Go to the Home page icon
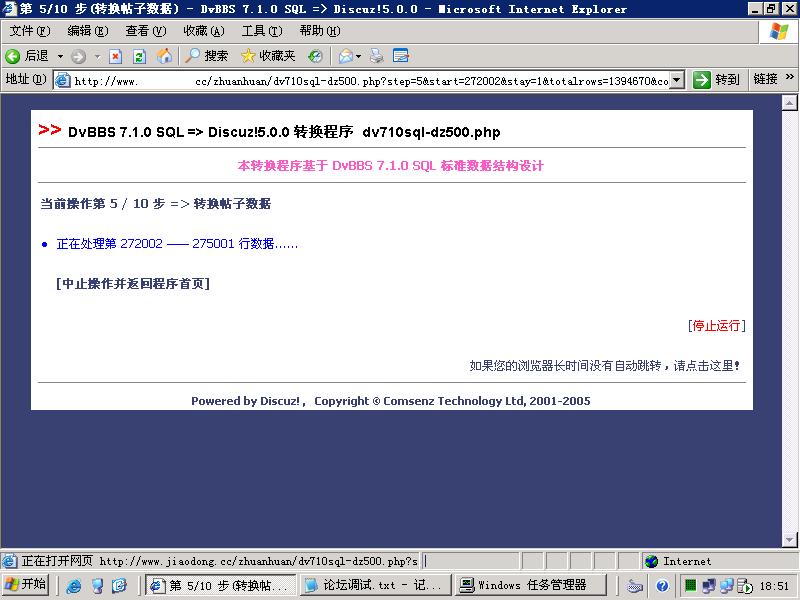800x600 pixels. (x=164, y=56)
